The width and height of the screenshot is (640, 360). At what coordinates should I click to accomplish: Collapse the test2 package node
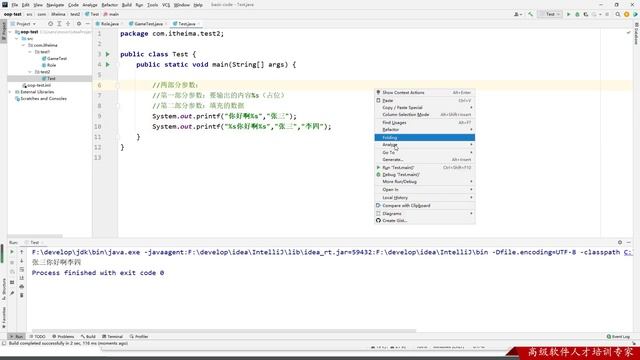[x=30, y=72]
